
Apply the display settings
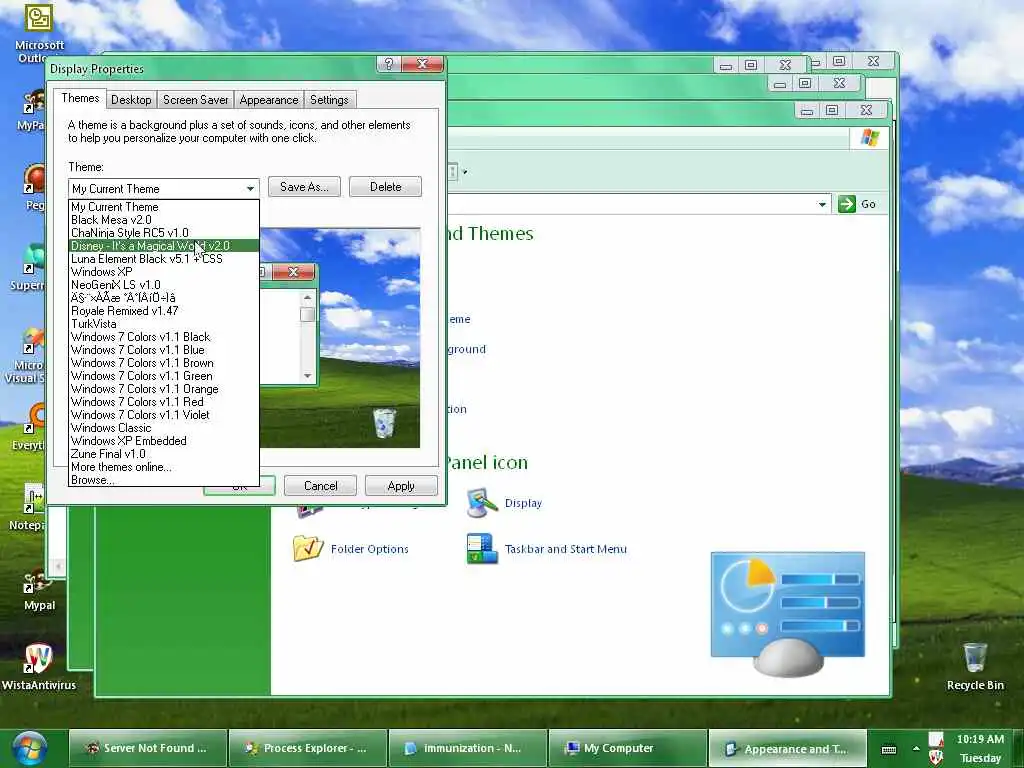[x=401, y=486]
